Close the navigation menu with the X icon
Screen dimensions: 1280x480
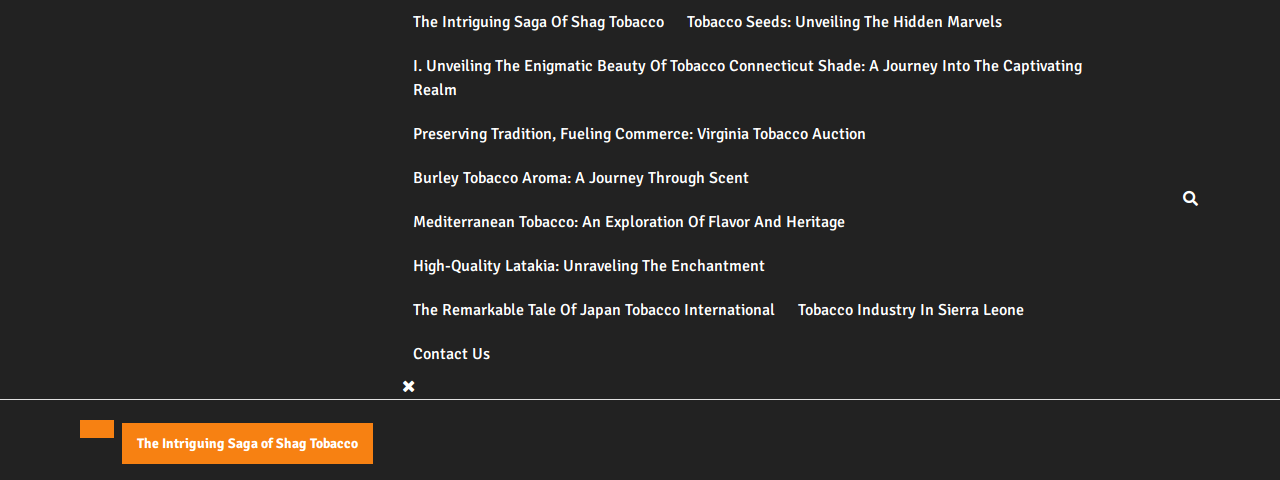pyautogui.click(x=408, y=386)
